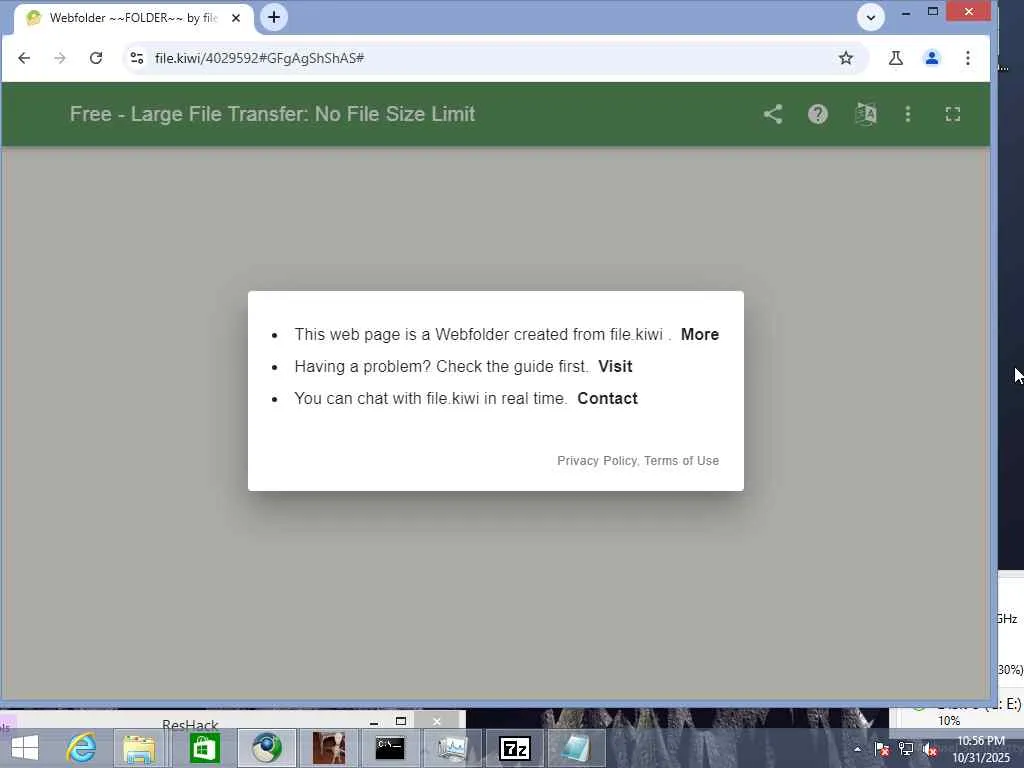Viewport: 1024px width, 768px height.
Task: Select the Webfolder ~~FOLDER~~ tab
Action: click(x=134, y=18)
